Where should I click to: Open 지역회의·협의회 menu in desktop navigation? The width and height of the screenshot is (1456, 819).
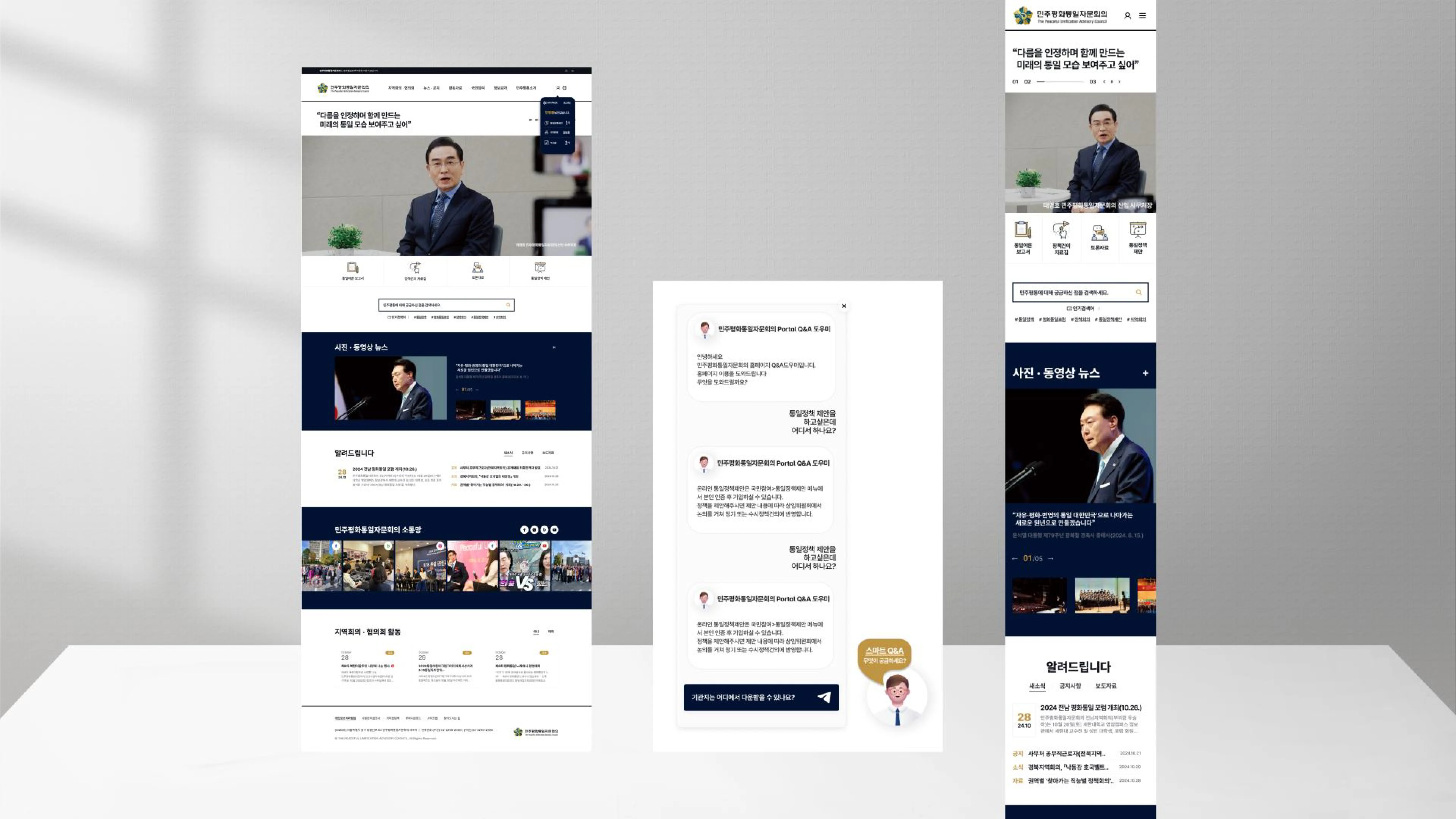(401, 88)
